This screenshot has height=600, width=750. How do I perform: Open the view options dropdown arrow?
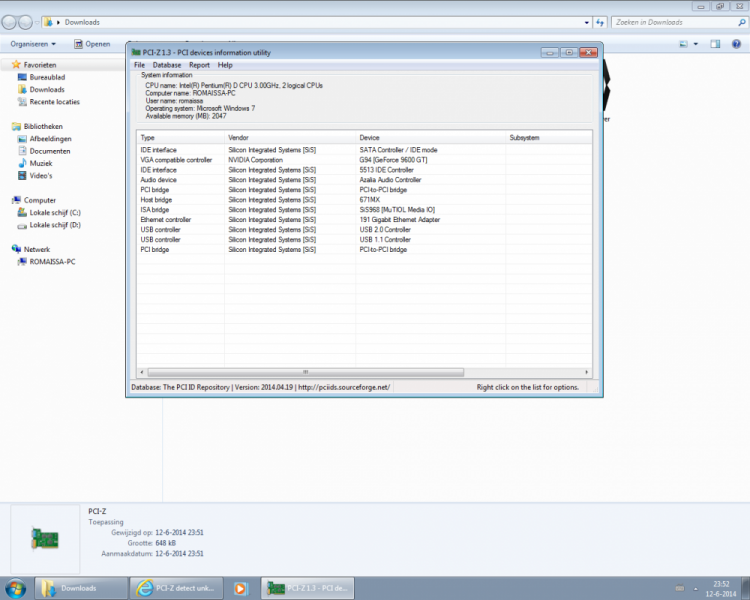coord(697,44)
